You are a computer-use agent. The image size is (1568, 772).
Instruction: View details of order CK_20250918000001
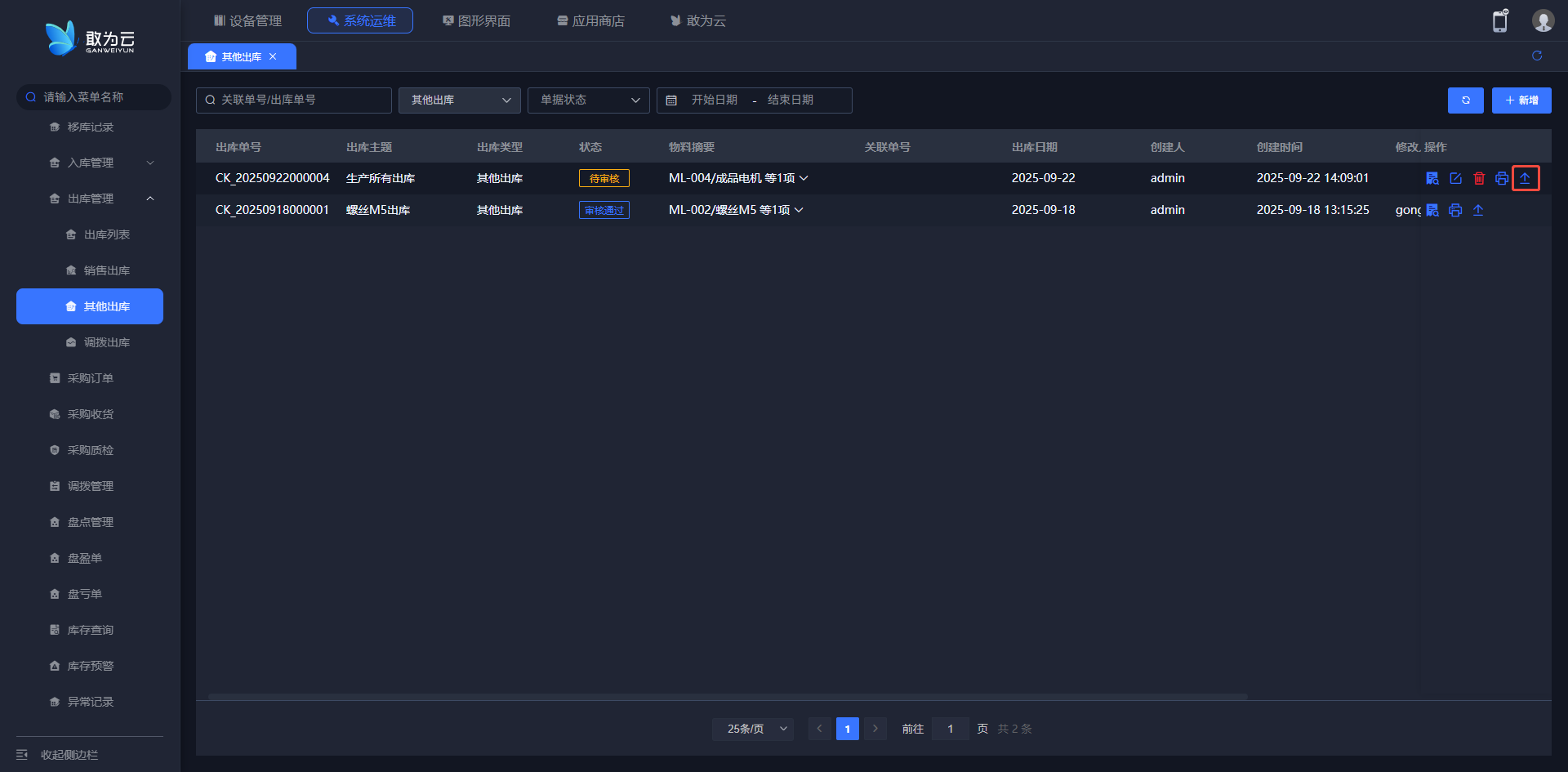pos(1432,210)
